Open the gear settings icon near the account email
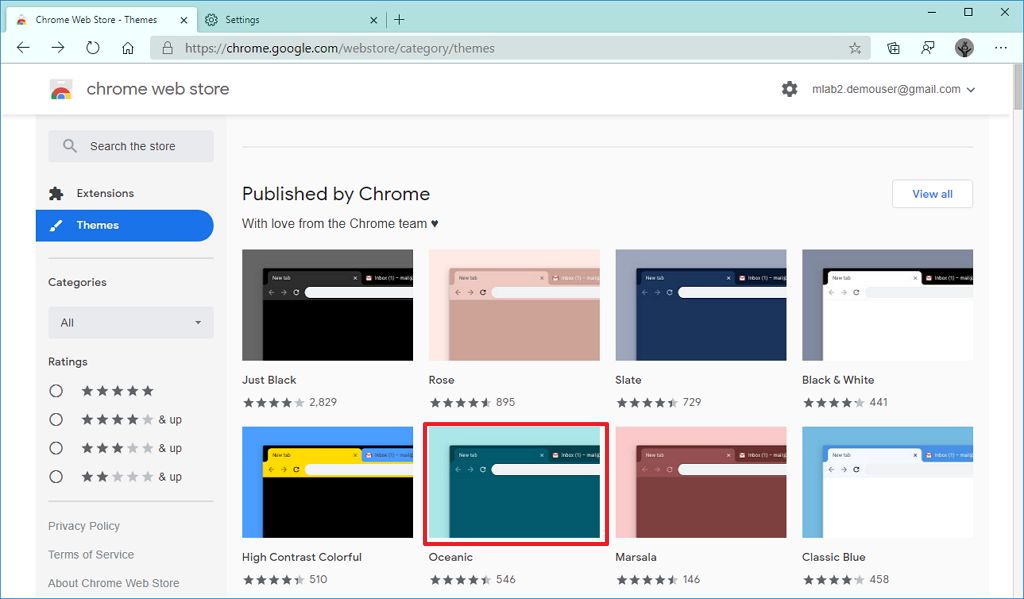 click(789, 89)
